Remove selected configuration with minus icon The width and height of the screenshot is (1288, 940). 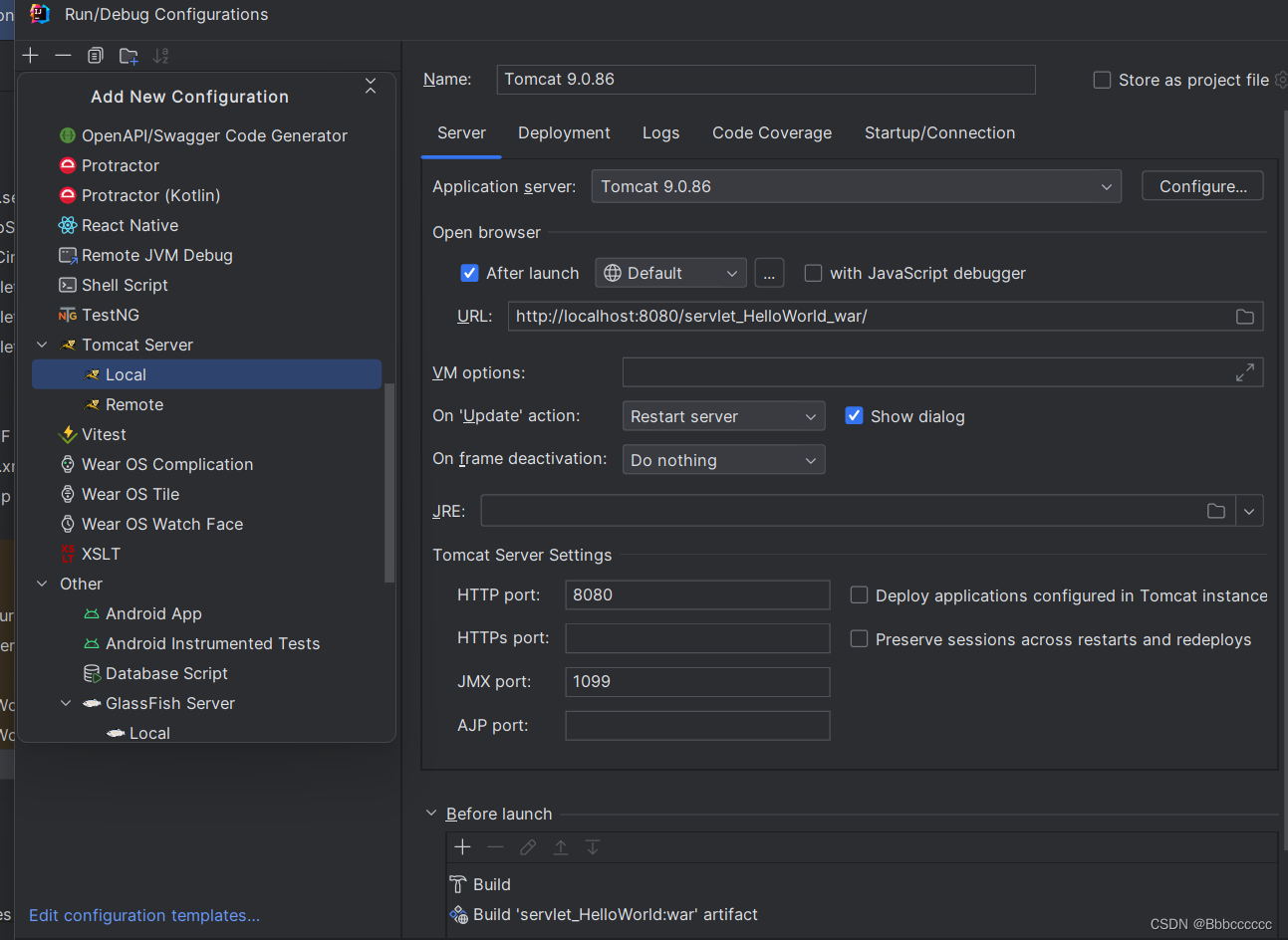point(63,56)
